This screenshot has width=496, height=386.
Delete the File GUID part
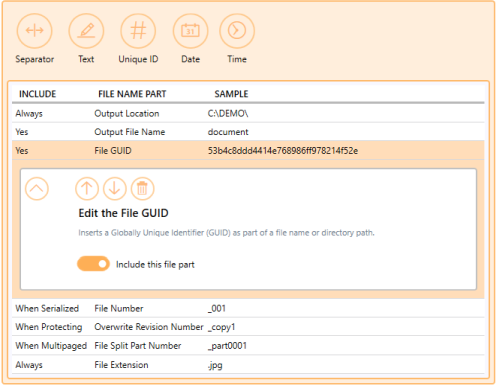(142, 189)
